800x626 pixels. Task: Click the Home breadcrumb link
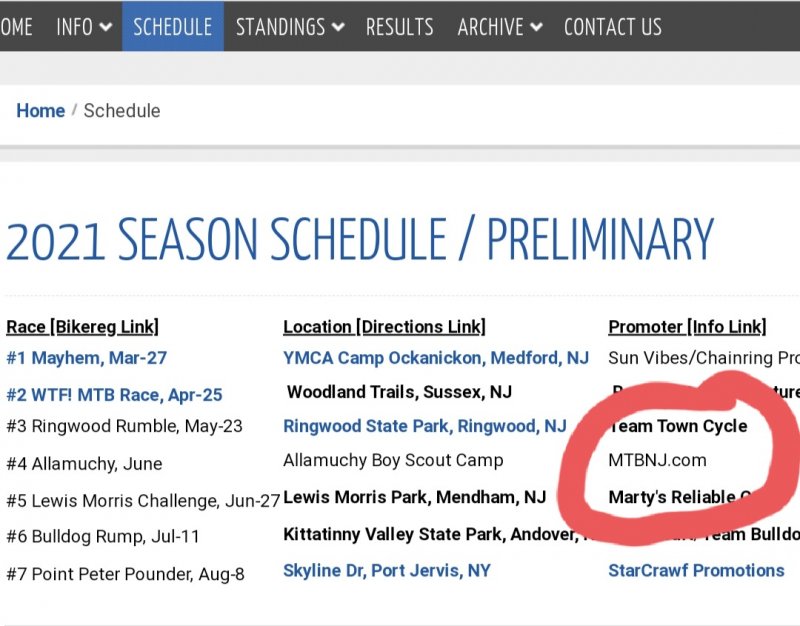click(x=40, y=111)
